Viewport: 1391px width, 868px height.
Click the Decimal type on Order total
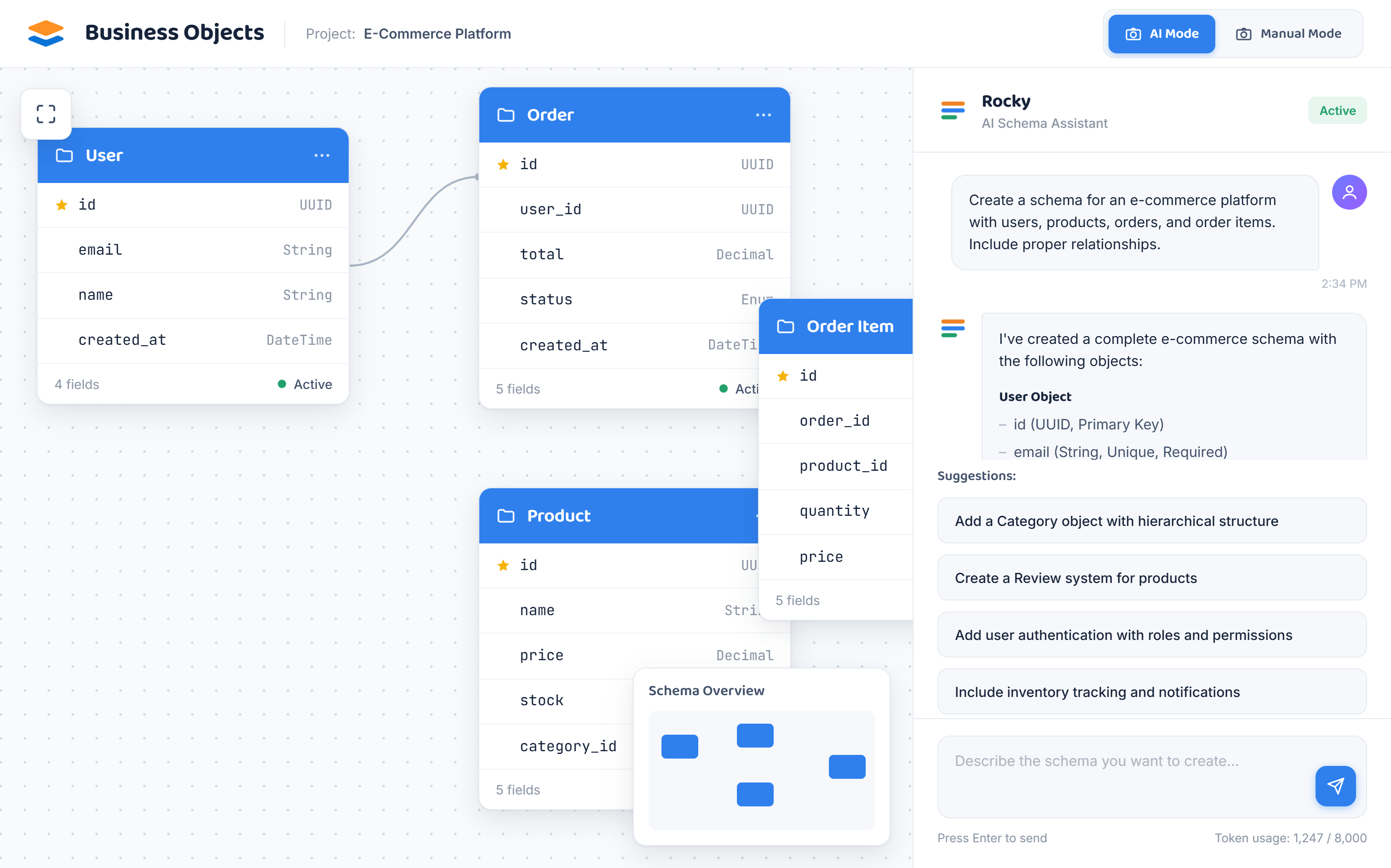tap(745, 254)
